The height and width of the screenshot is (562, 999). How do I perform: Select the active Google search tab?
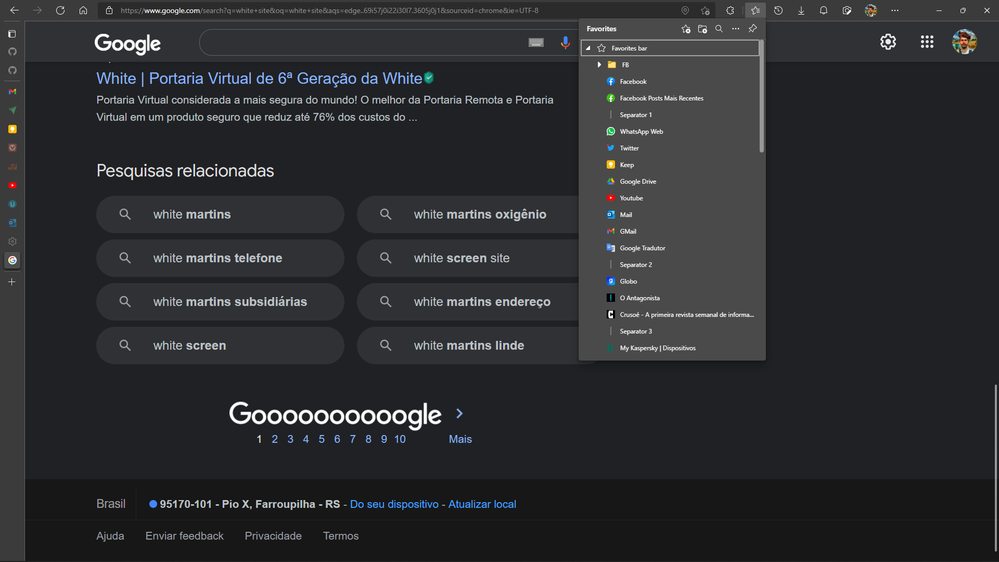tap(12, 260)
